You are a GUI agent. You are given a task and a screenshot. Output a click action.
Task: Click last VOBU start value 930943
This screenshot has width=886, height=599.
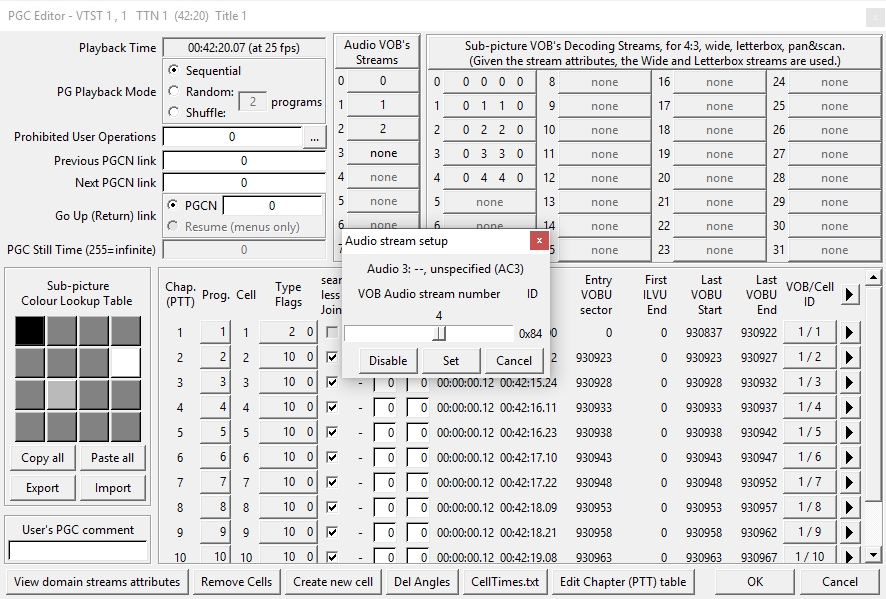pyautogui.click(x=704, y=457)
